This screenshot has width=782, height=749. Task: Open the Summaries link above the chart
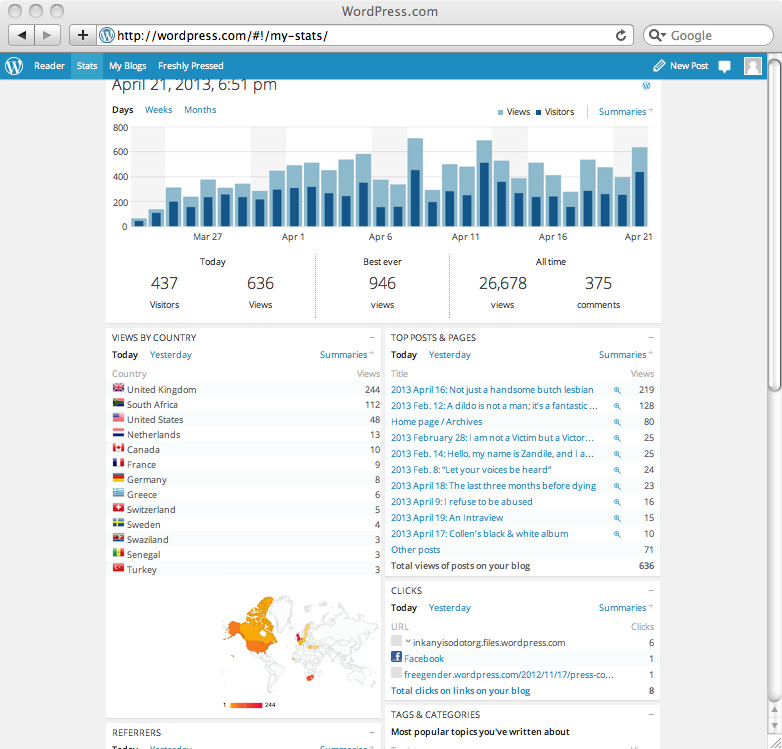pos(623,112)
